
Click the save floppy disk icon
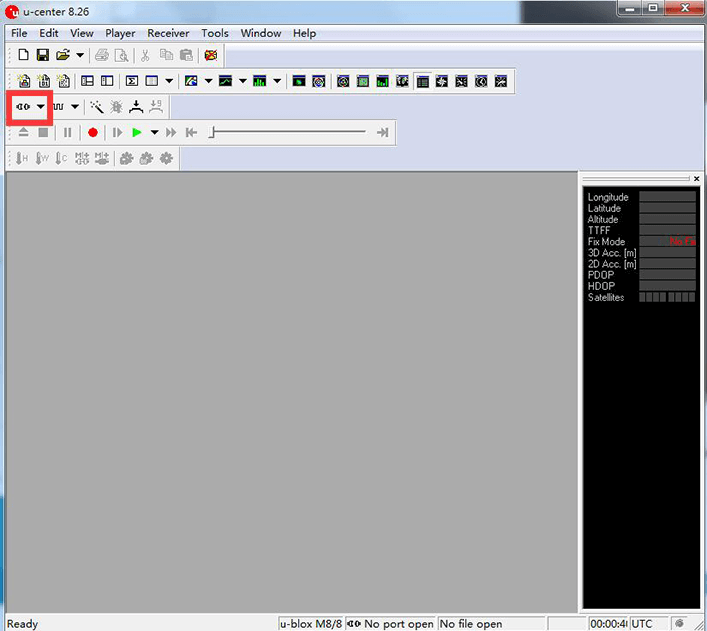coord(43,55)
